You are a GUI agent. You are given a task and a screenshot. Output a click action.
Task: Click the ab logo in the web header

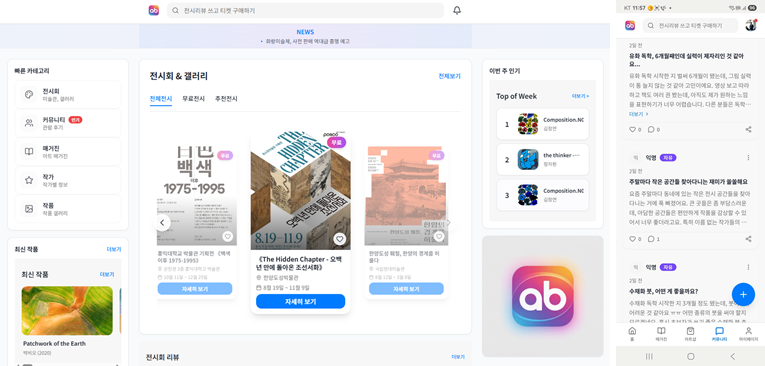[x=154, y=10]
